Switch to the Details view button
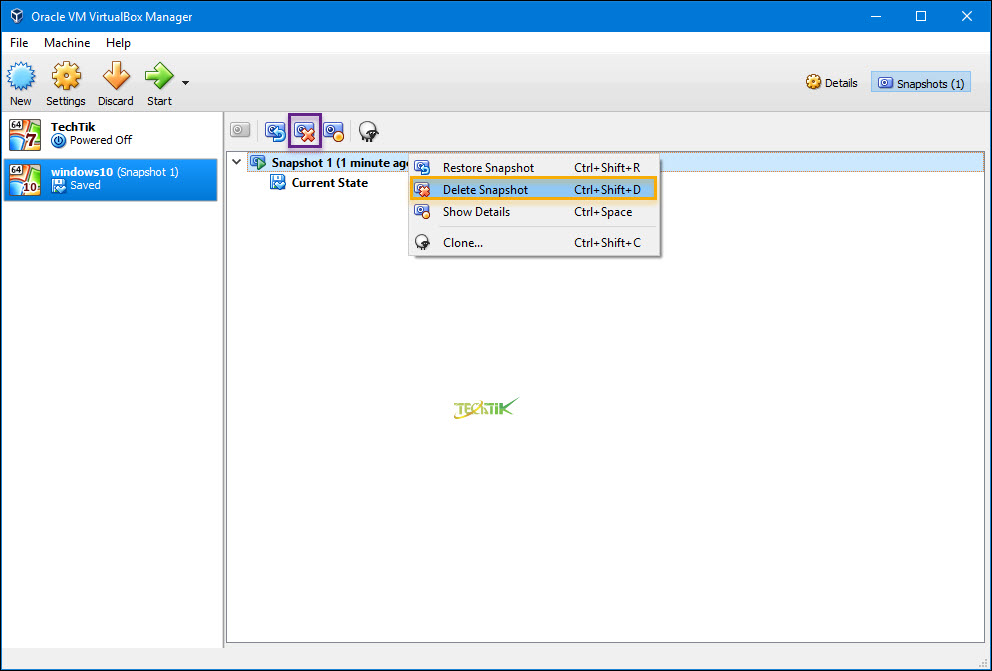The width and height of the screenshot is (992, 671). tap(832, 83)
